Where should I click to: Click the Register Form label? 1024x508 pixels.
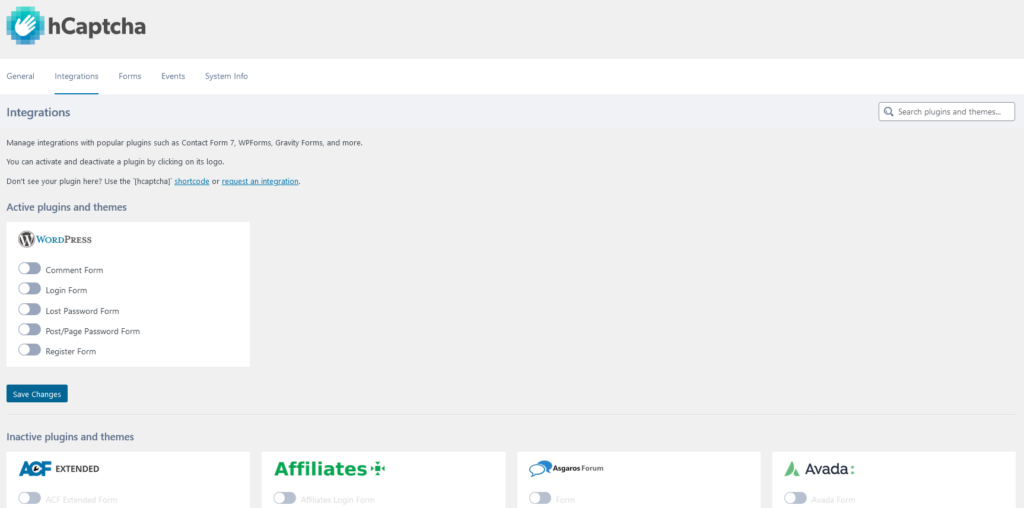pyautogui.click(x=71, y=352)
